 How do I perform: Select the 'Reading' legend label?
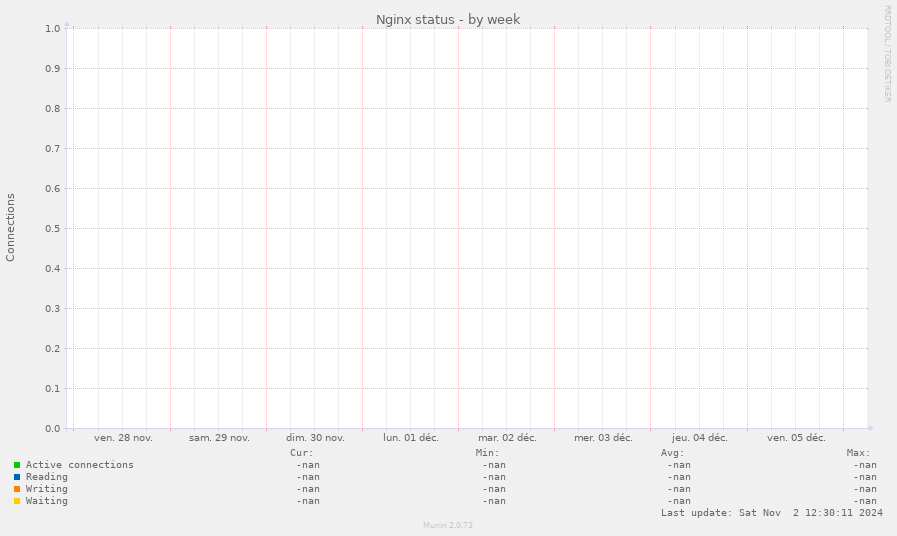pyautogui.click(x=46, y=477)
